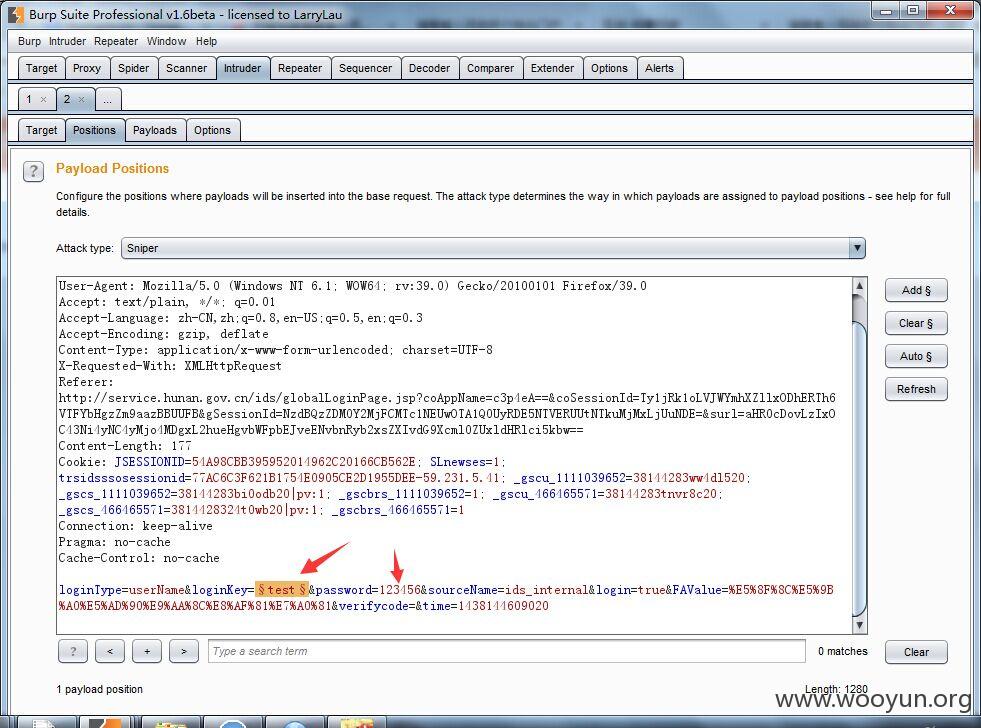Click the search help question-mark button
This screenshot has width=981, height=728.
(73, 652)
